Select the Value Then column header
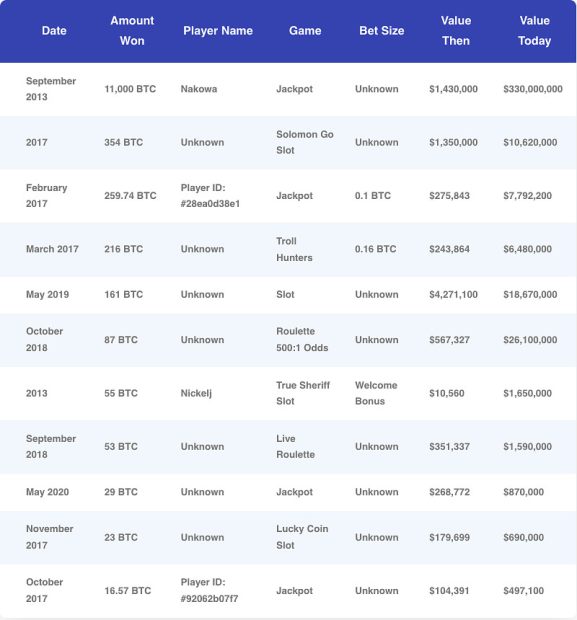 coord(456,31)
